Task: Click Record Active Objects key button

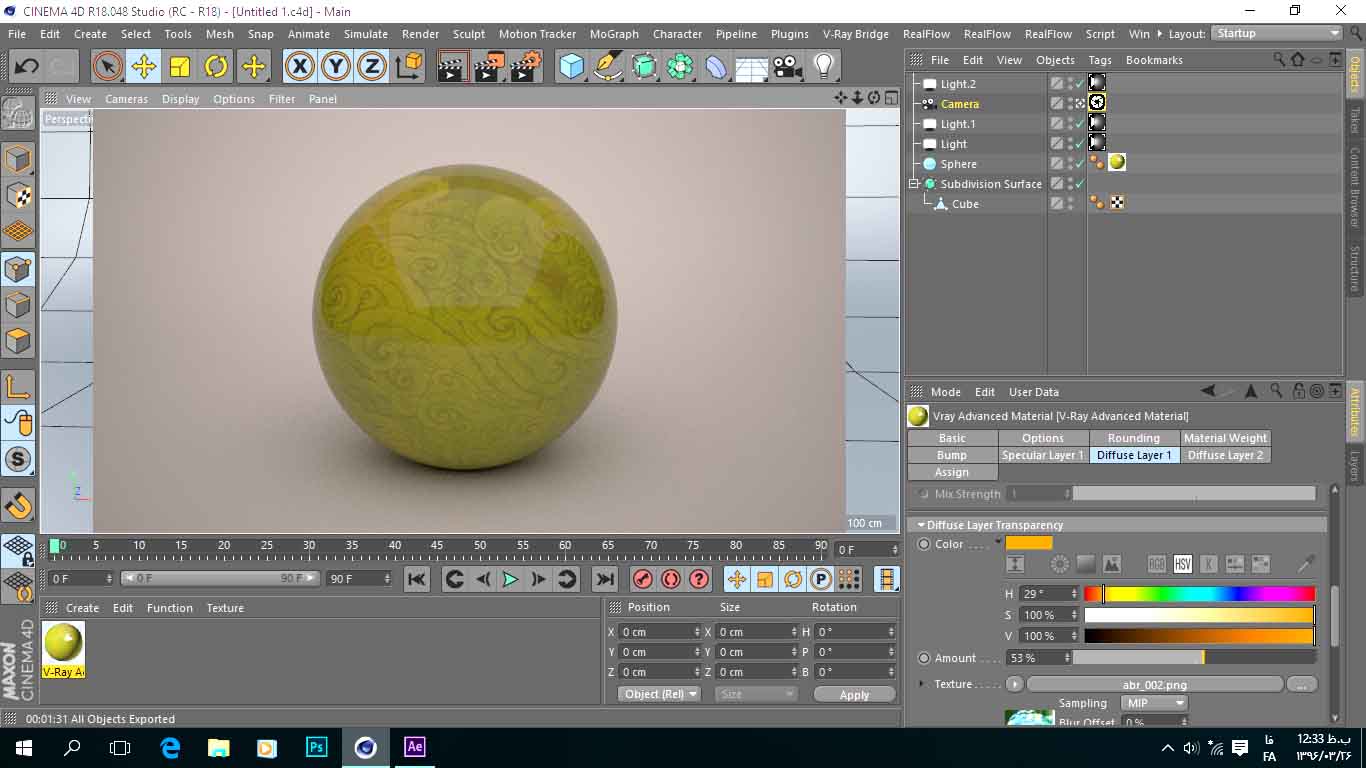Action: [642, 579]
